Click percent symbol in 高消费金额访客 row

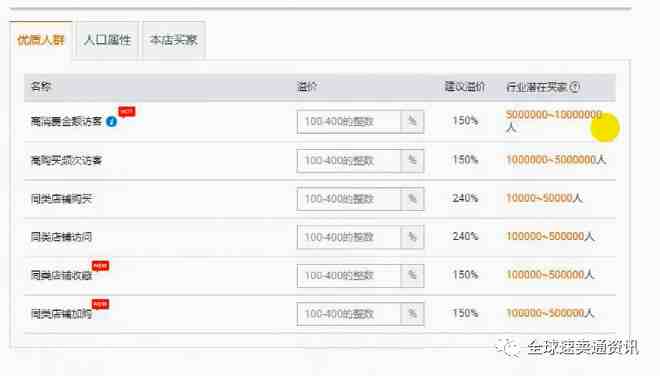(412, 122)
